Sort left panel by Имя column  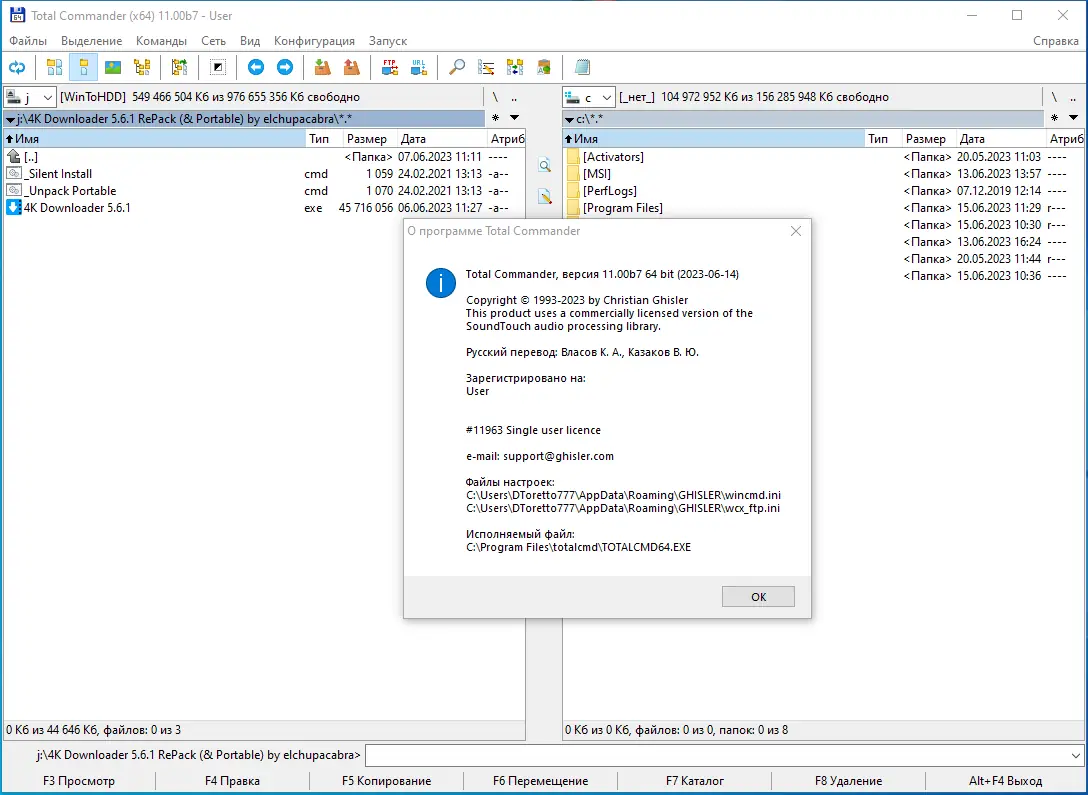(x=155, y=139)
